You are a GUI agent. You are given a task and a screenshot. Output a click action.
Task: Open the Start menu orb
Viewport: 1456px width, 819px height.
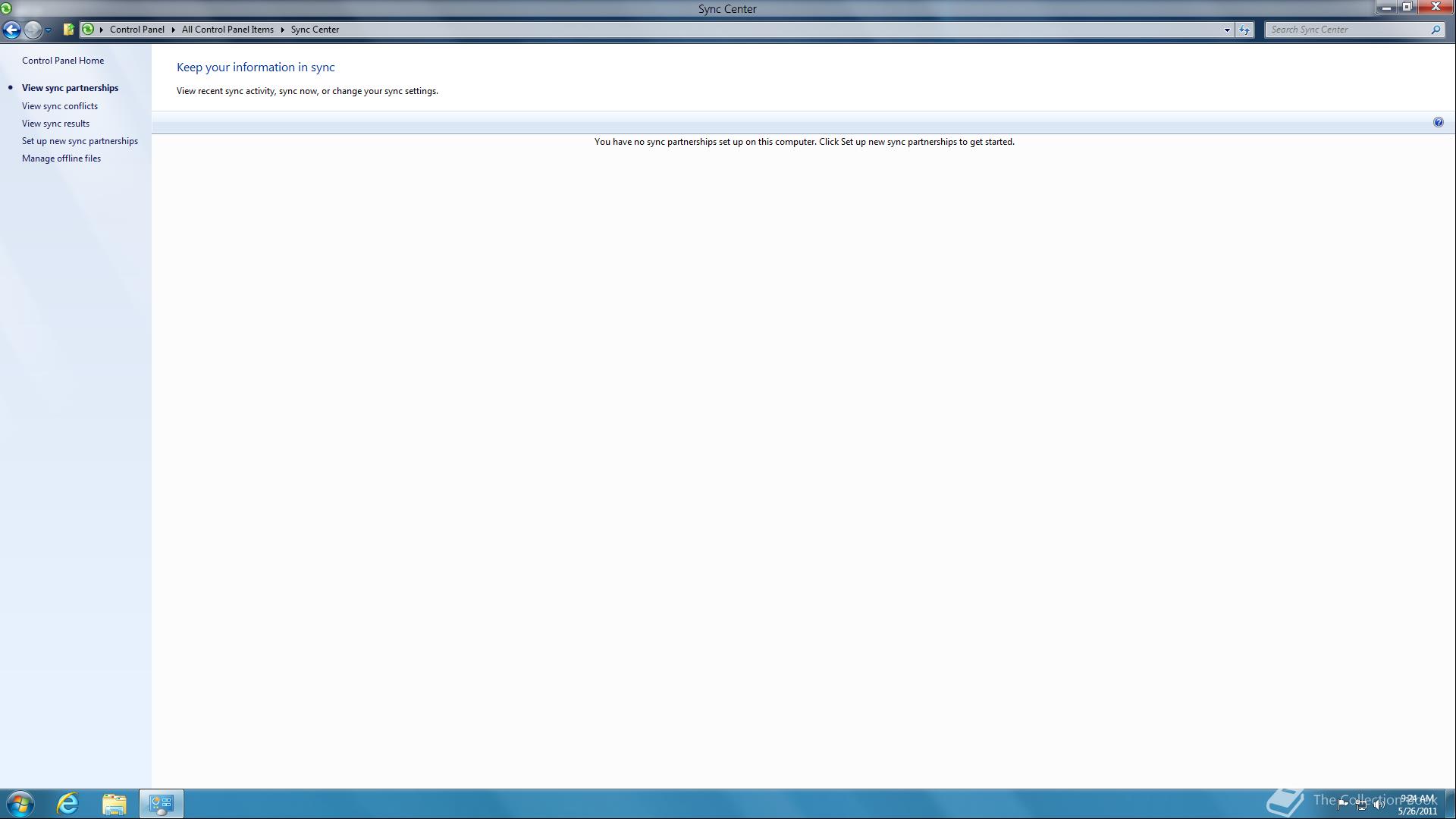(x=20, y=803)
